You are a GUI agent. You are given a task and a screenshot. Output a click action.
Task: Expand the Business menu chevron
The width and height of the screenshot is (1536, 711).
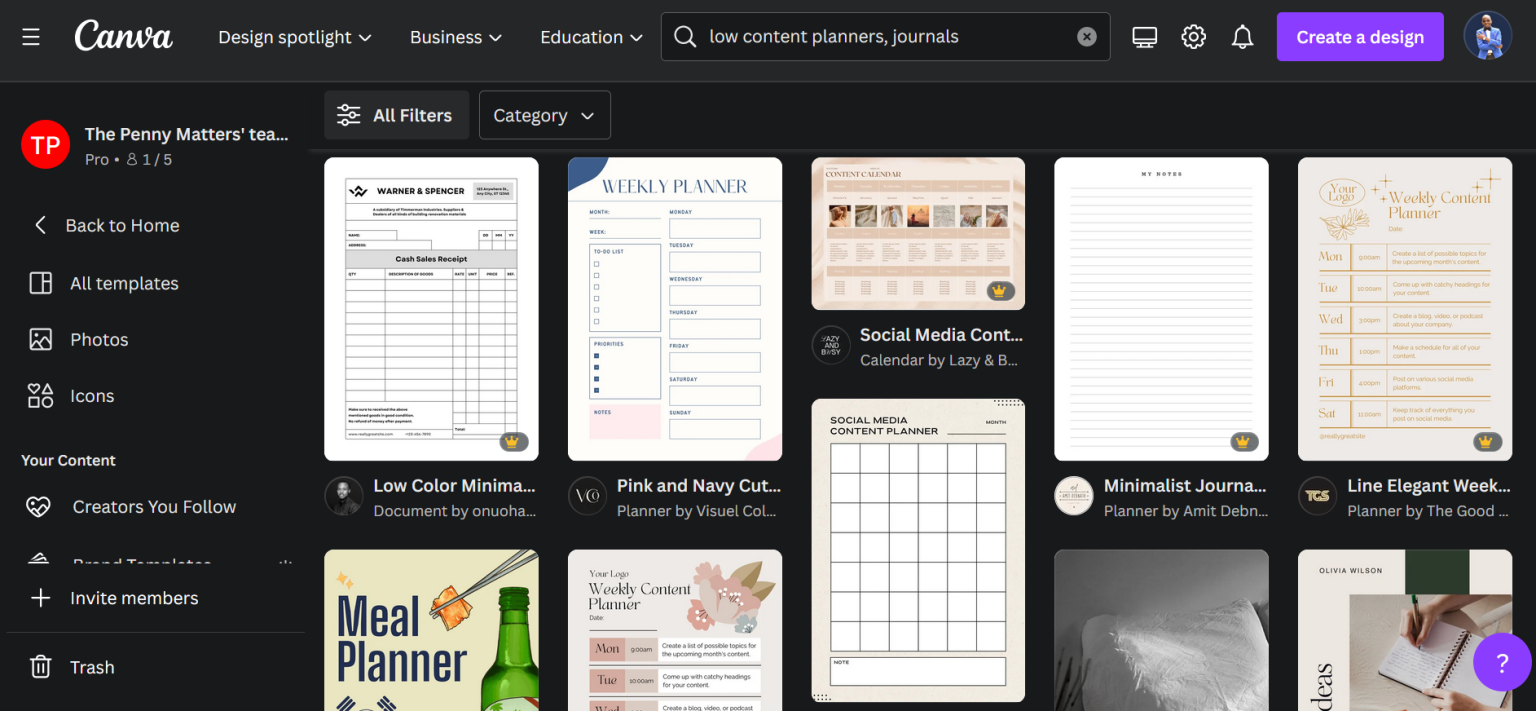pyautogui.click(x=455, y=36)
